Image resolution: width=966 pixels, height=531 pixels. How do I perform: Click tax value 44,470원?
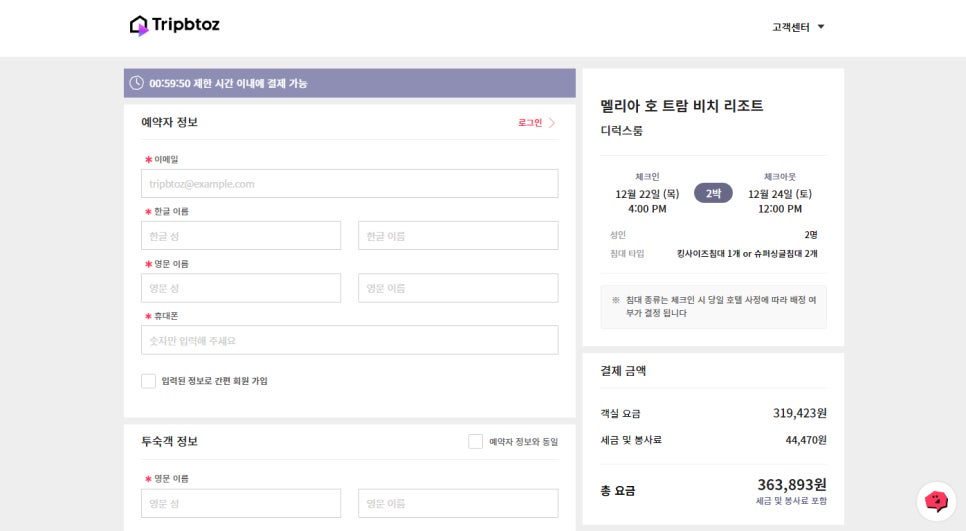pyautogui.click(x=806, y=440)
